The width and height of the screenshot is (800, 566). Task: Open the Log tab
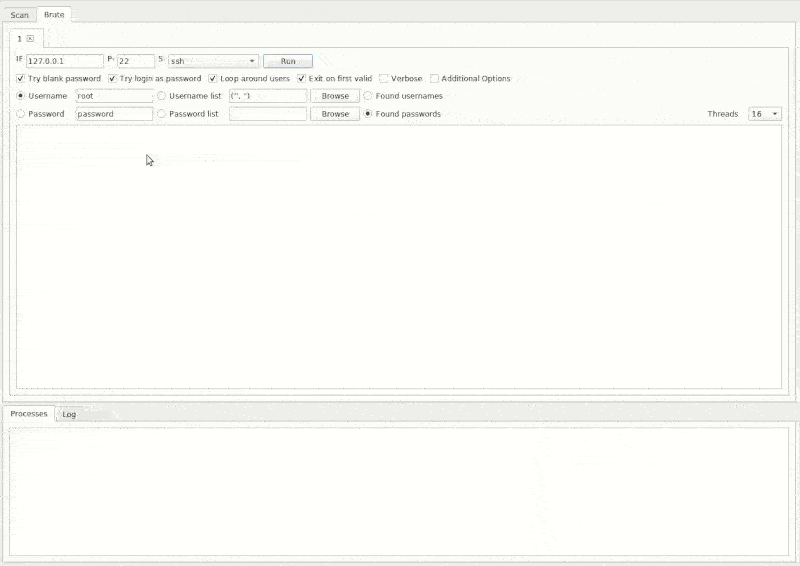69,414
